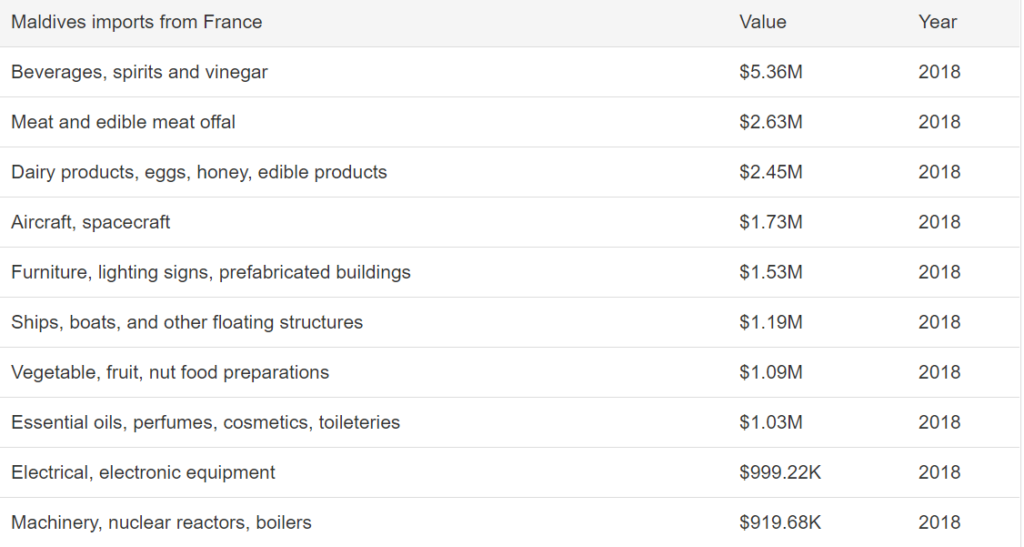Click the 2018 year in Machinery row
This screenshot has width=1024, height=547.
click(939, 523)
